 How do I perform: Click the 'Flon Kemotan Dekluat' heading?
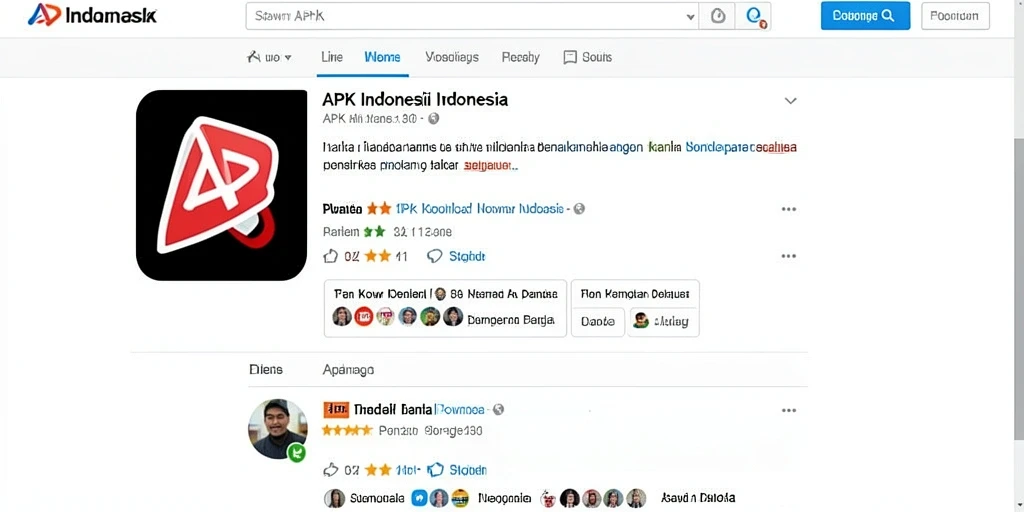coord(635,294)
